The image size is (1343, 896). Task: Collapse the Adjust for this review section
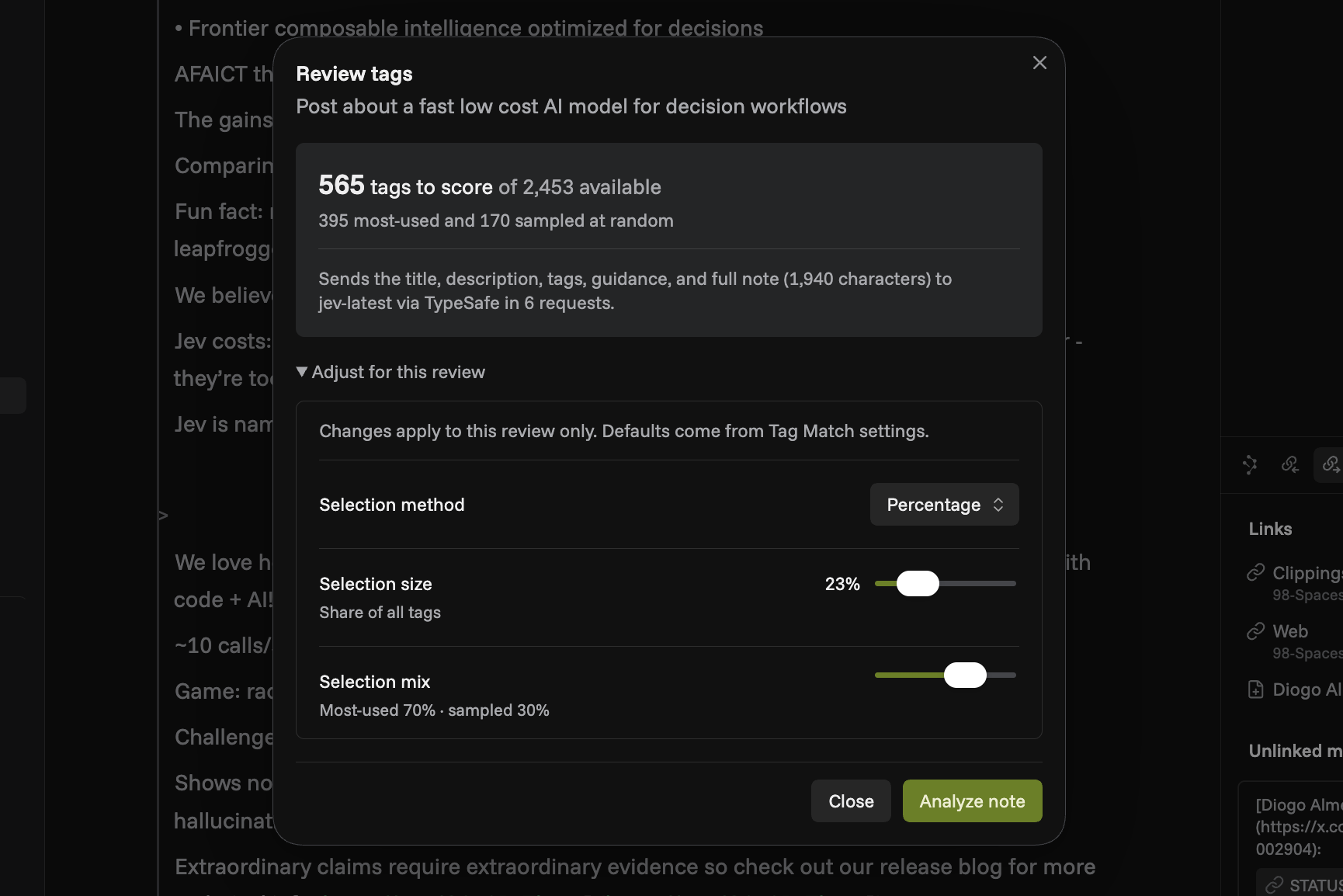click(390, 372)
